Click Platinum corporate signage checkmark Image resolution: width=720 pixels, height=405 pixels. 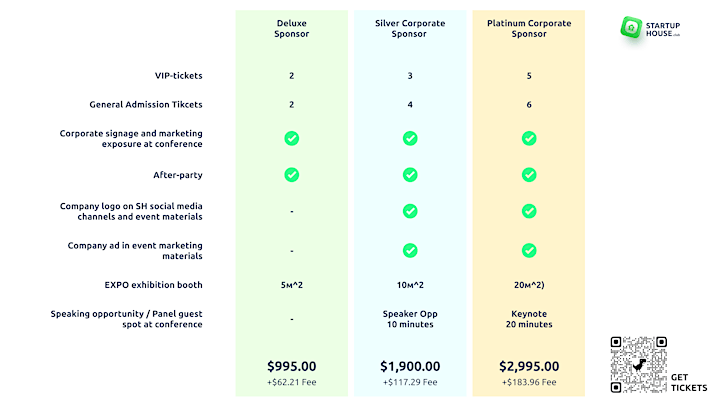coord(529,138)
